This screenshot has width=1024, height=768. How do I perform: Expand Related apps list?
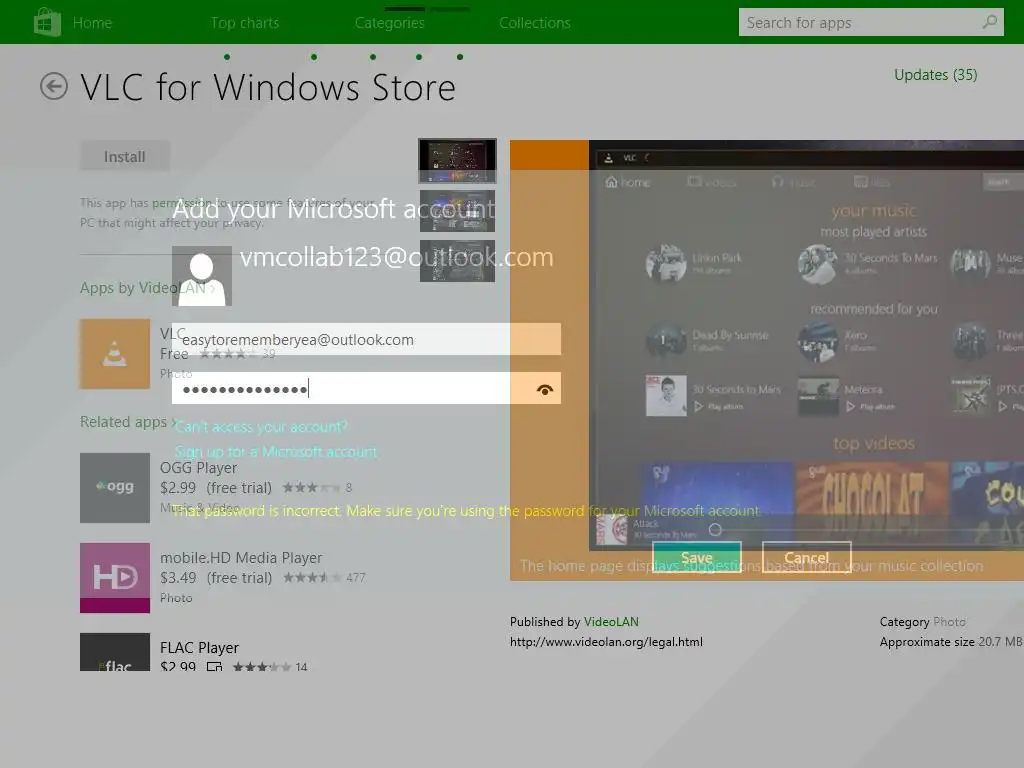coord(128,422)
